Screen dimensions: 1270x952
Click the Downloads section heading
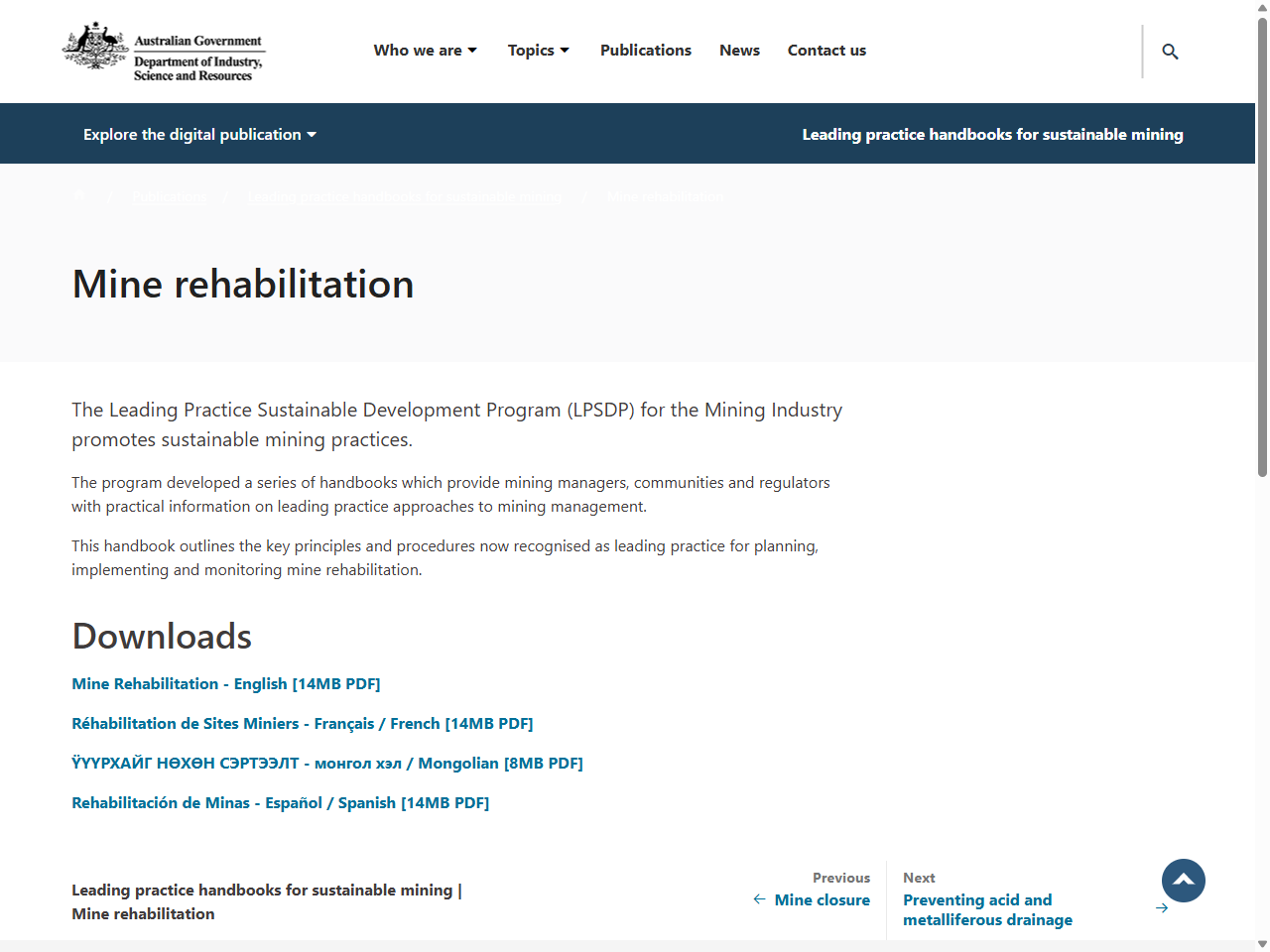click(162, 637)
